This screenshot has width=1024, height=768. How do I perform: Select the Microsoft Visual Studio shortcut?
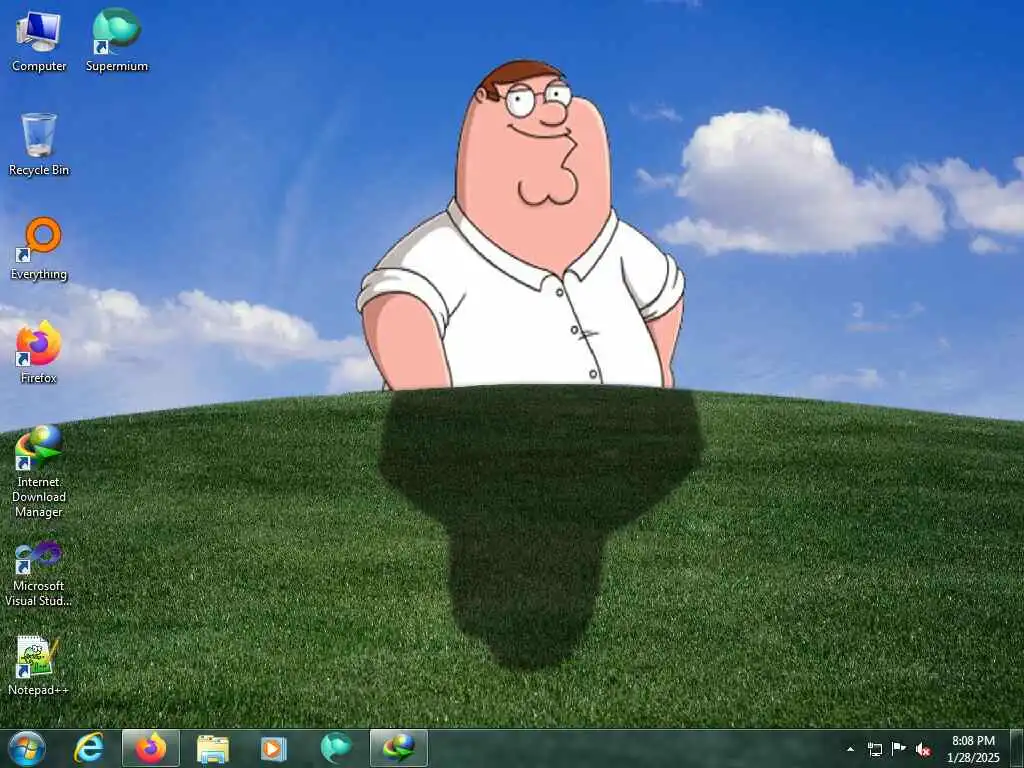[x=39, y=575]
